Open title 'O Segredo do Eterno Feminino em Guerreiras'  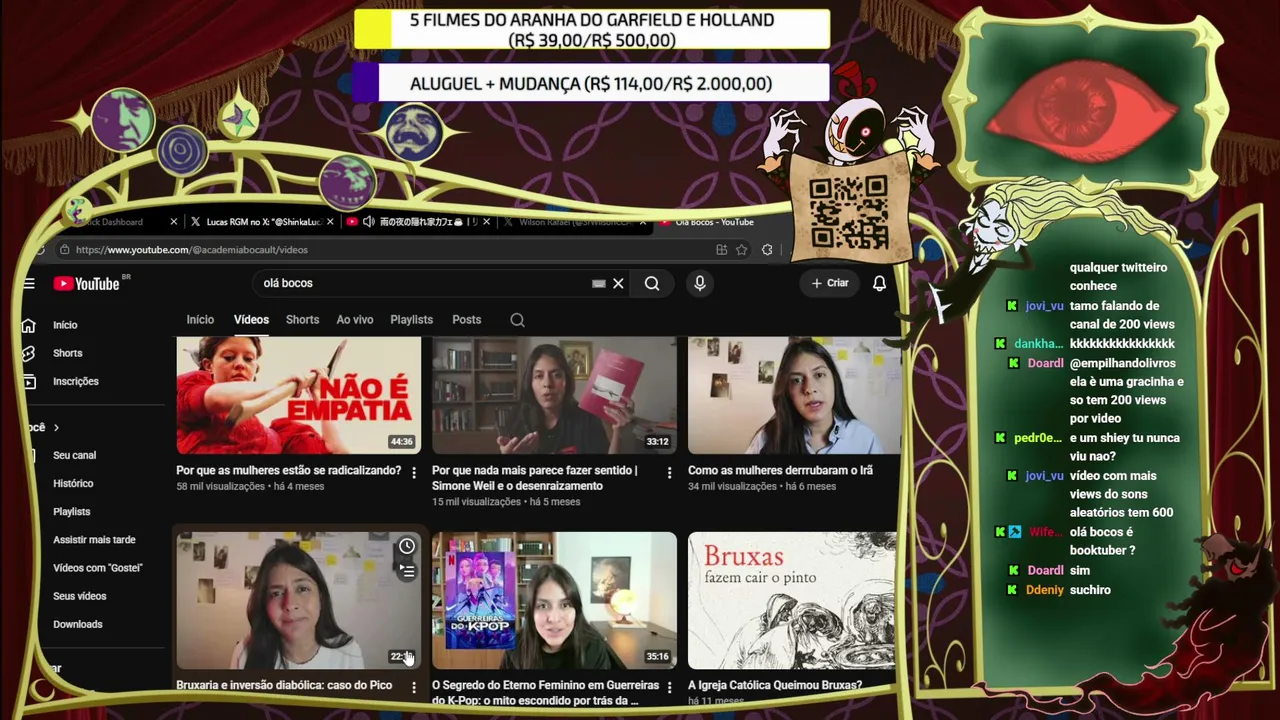[x=546, y=692]
